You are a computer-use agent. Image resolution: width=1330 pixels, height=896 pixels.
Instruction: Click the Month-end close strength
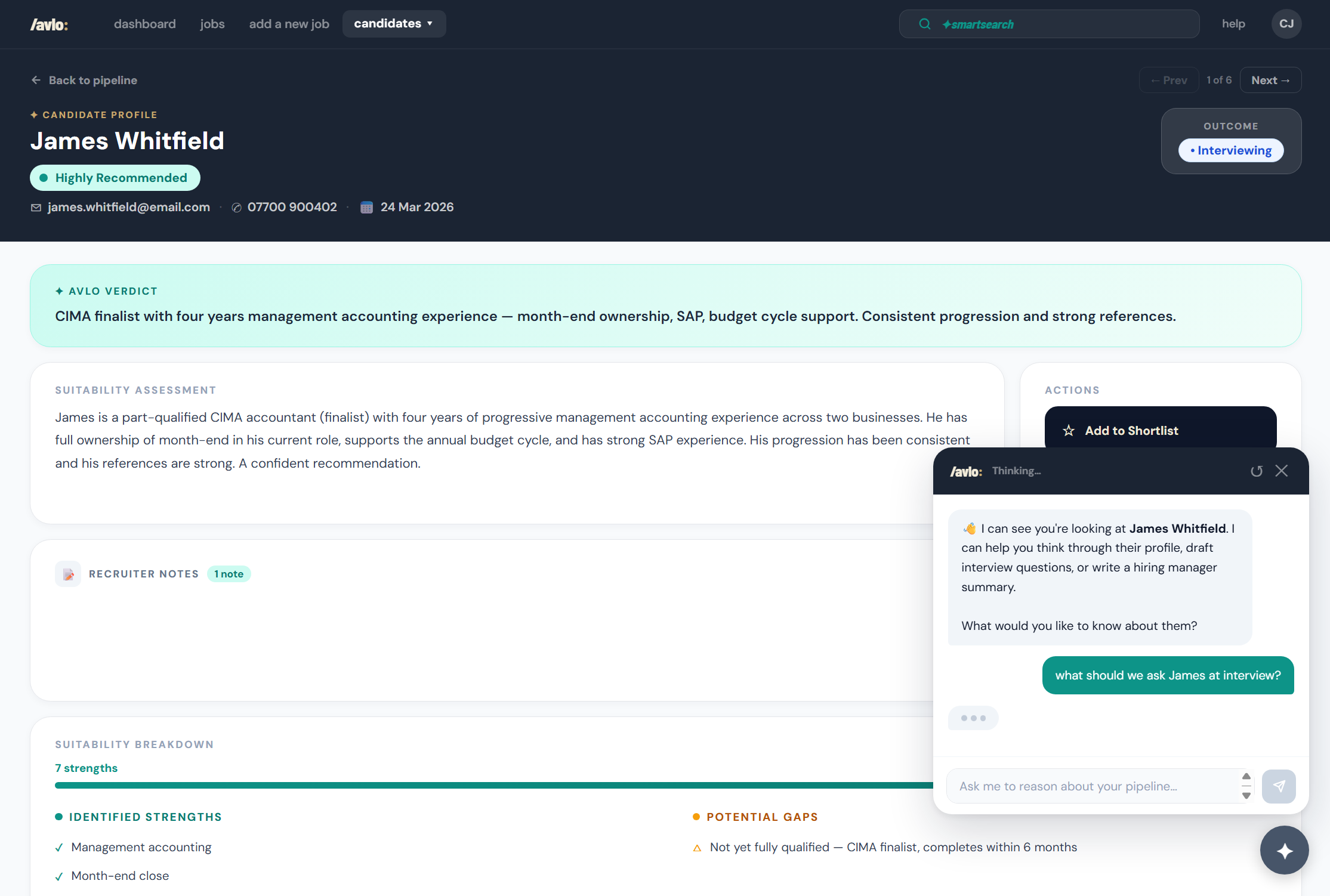point(120,876)
